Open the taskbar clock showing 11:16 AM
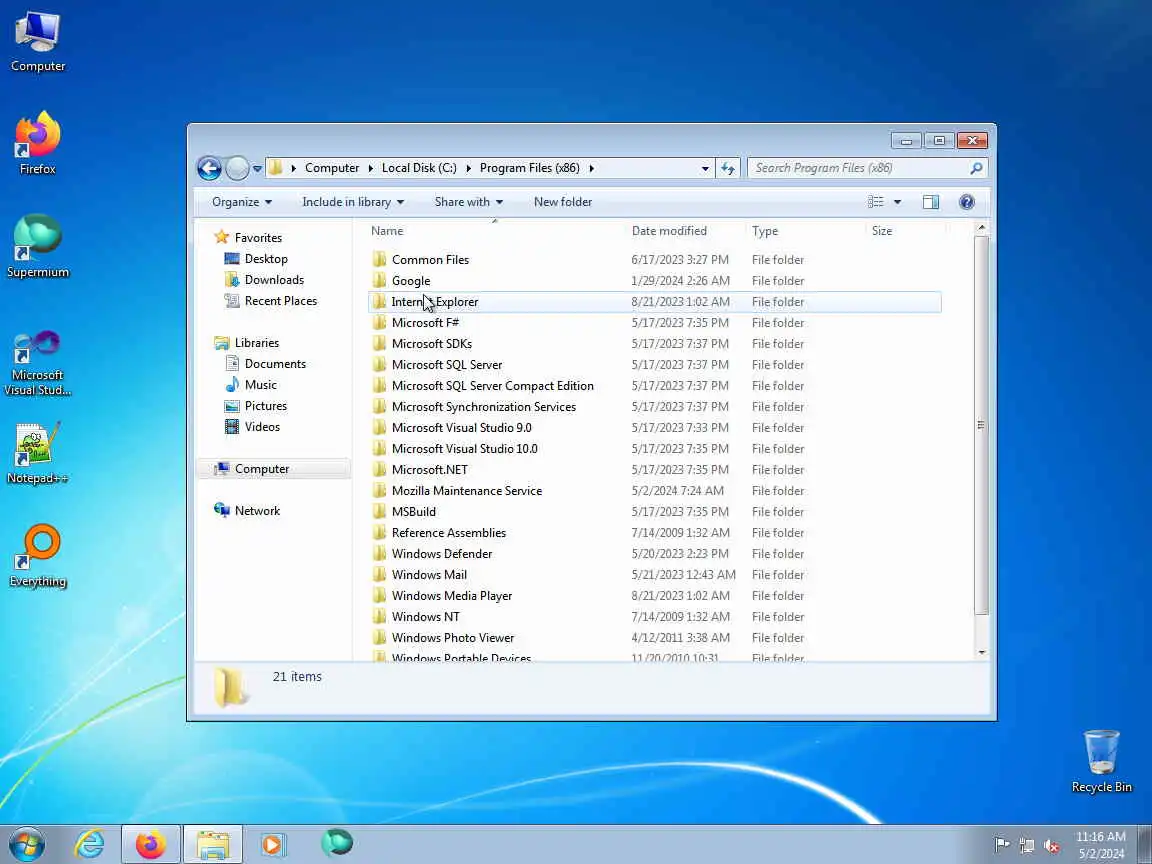The image size is (1152, 864). pyautogui.click(x=1101, y=845)
